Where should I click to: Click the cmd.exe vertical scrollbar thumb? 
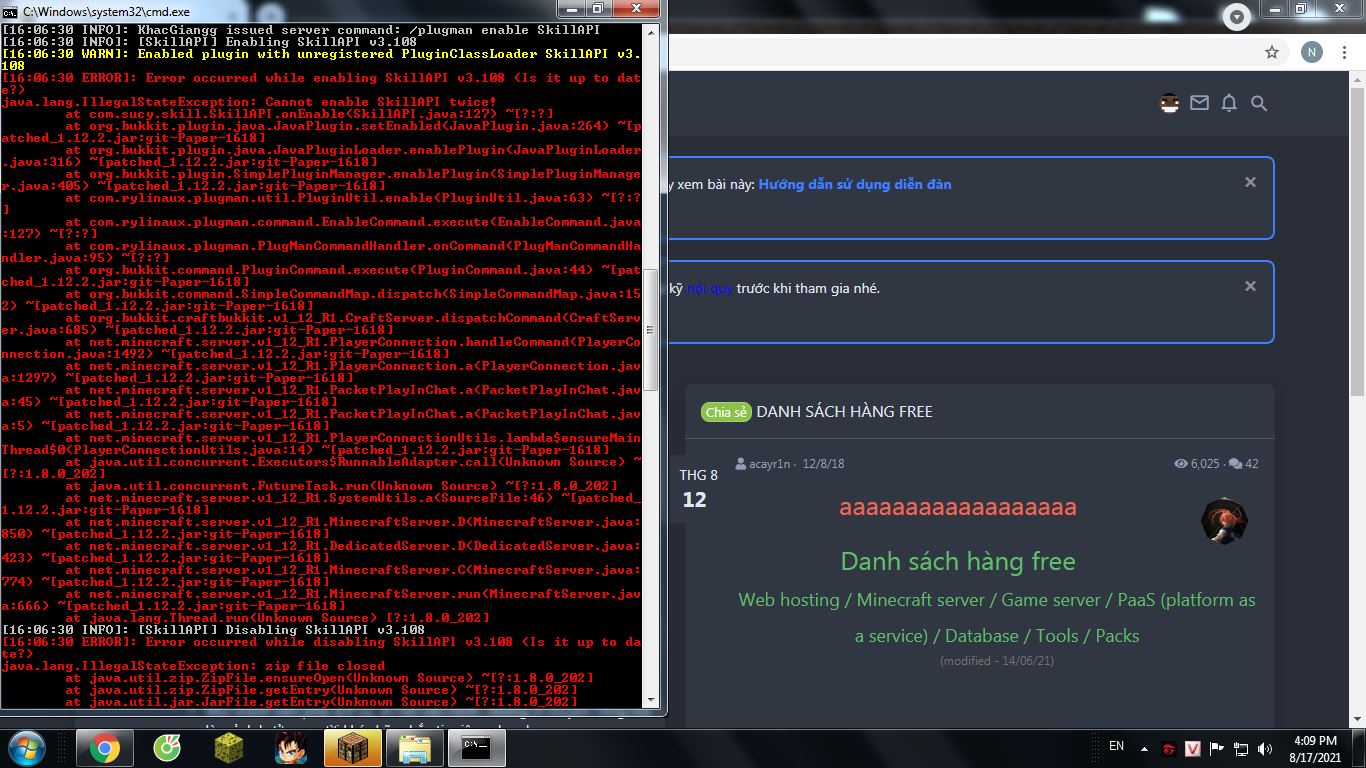[x=651, y=330]
